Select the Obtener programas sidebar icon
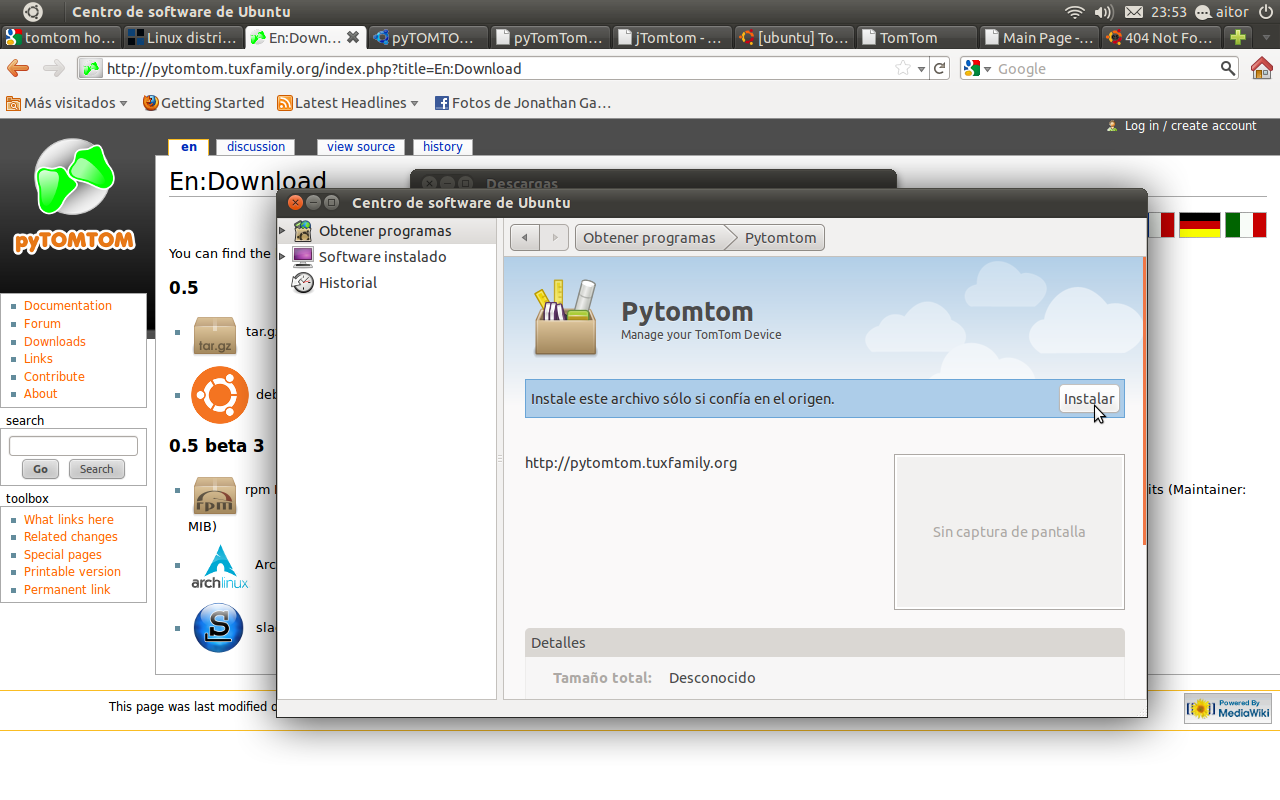1280x800 pixels. [x=302, y=230]
